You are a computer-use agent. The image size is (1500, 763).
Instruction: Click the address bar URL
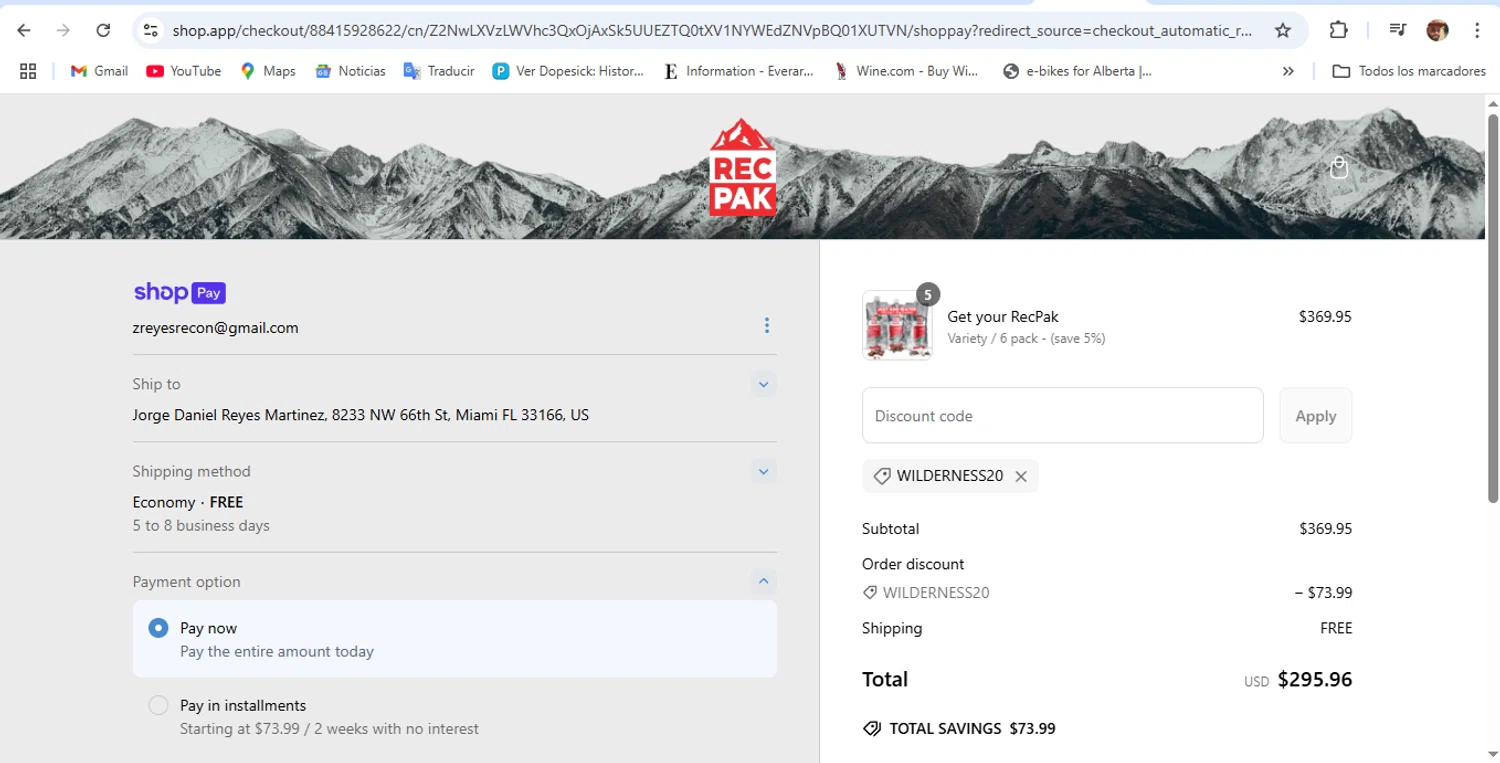(712, 30)
